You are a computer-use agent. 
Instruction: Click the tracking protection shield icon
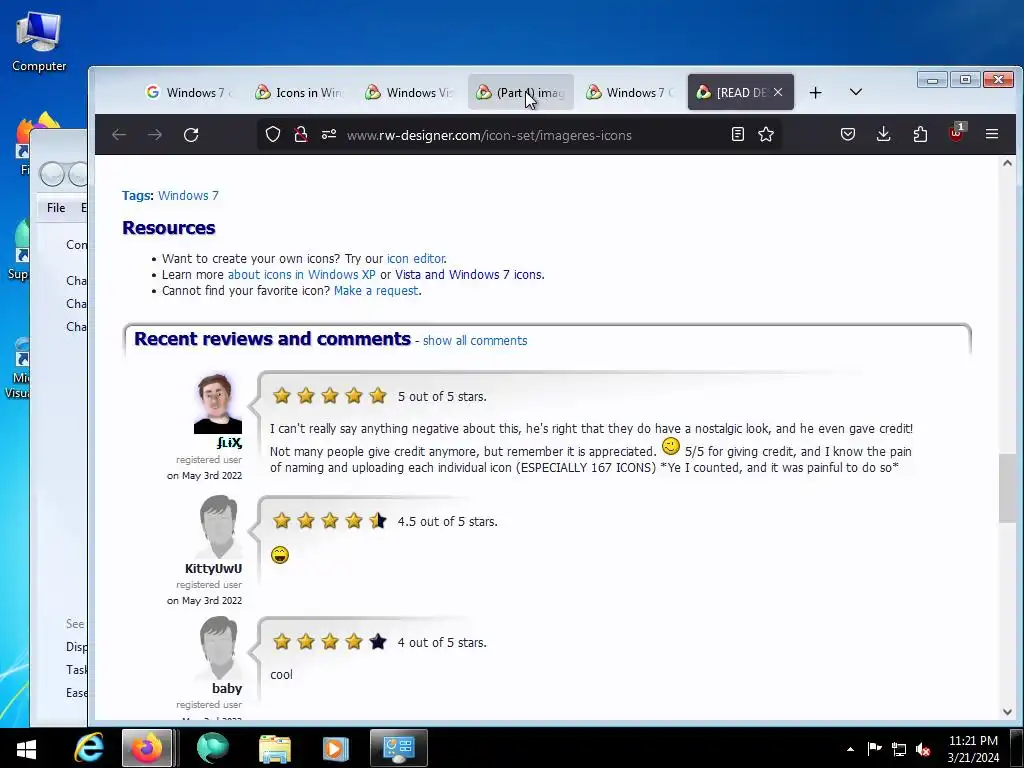273,135
